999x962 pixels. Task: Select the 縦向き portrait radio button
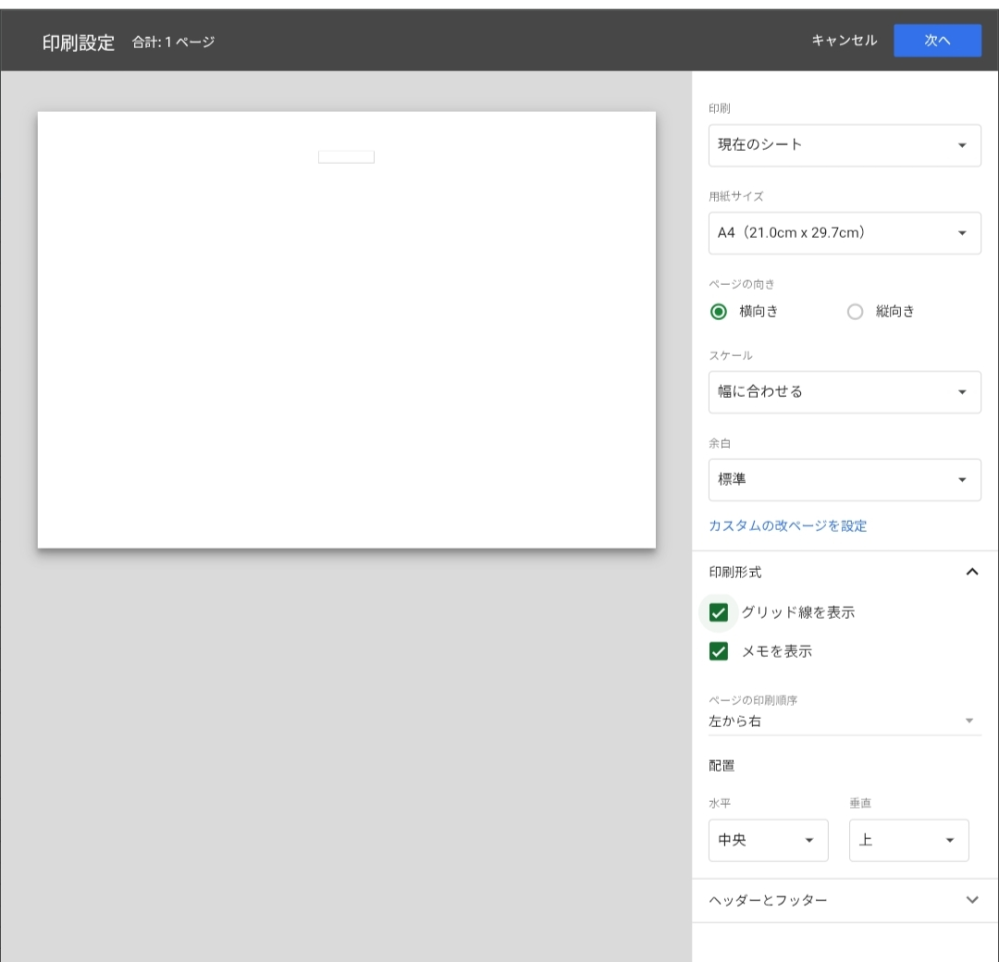coord(854,311)
